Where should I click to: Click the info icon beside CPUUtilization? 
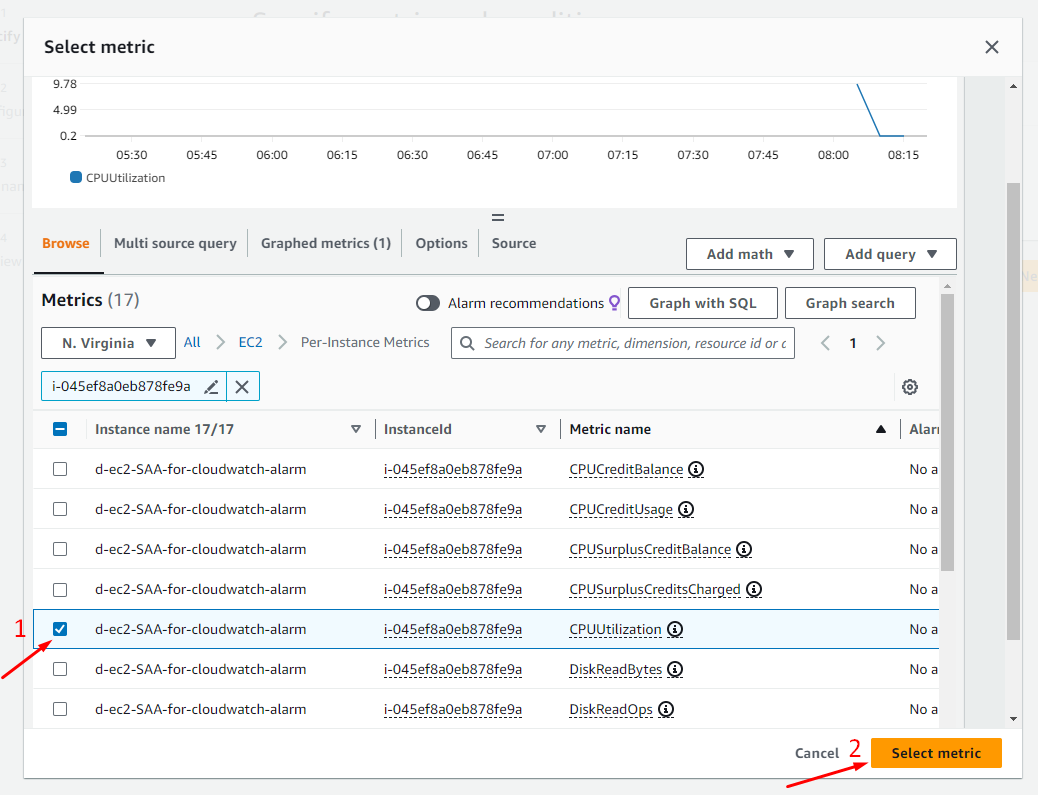675,629
